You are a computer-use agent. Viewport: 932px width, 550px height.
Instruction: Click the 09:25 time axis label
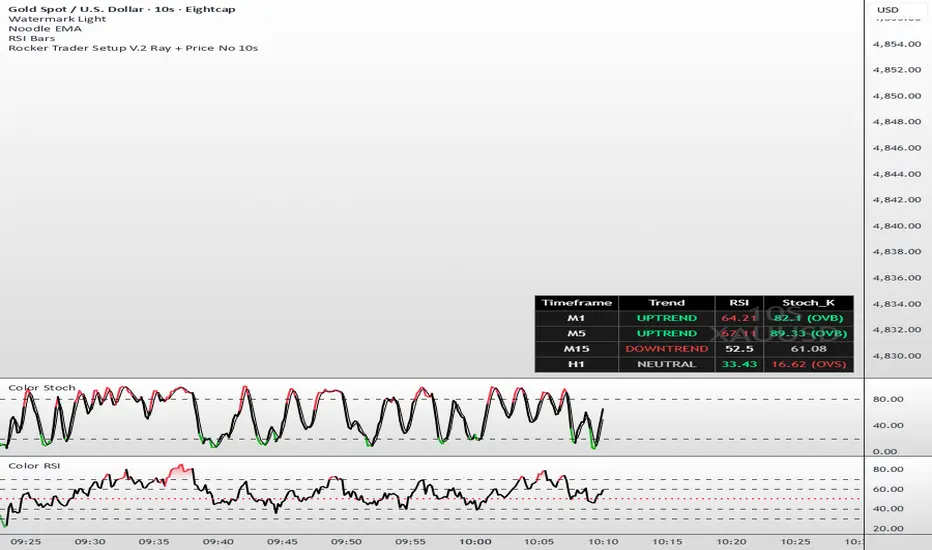(26, 542)
